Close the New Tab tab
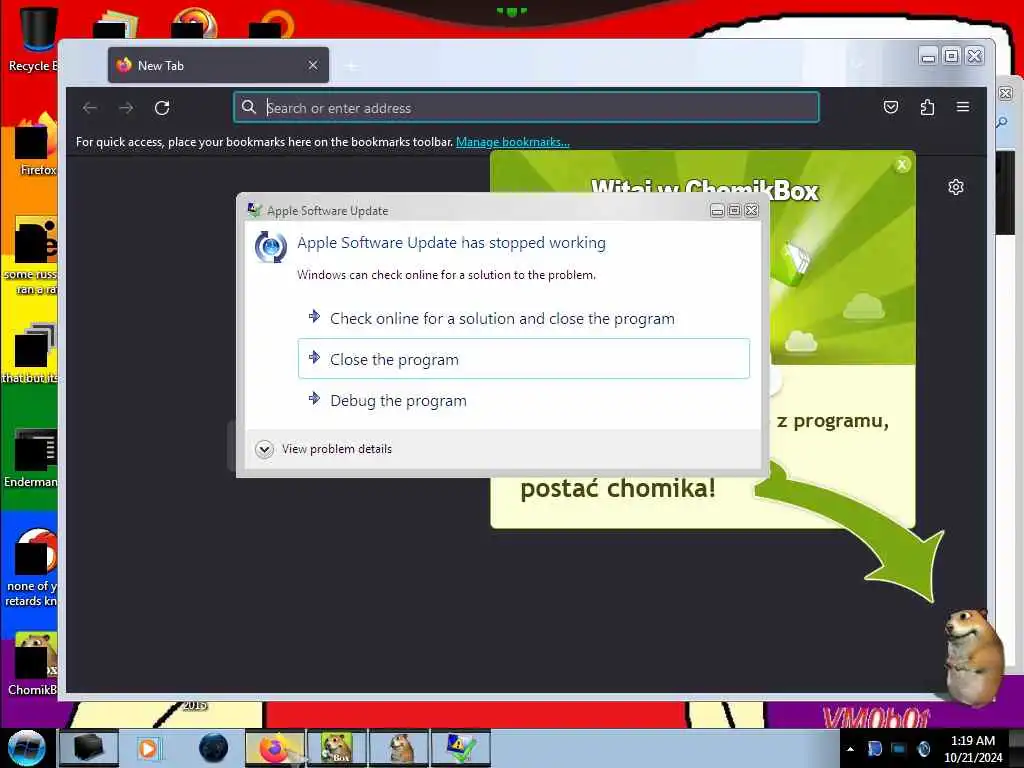The width and height of the screenshot is (1024, 768). tap(313, 65)
